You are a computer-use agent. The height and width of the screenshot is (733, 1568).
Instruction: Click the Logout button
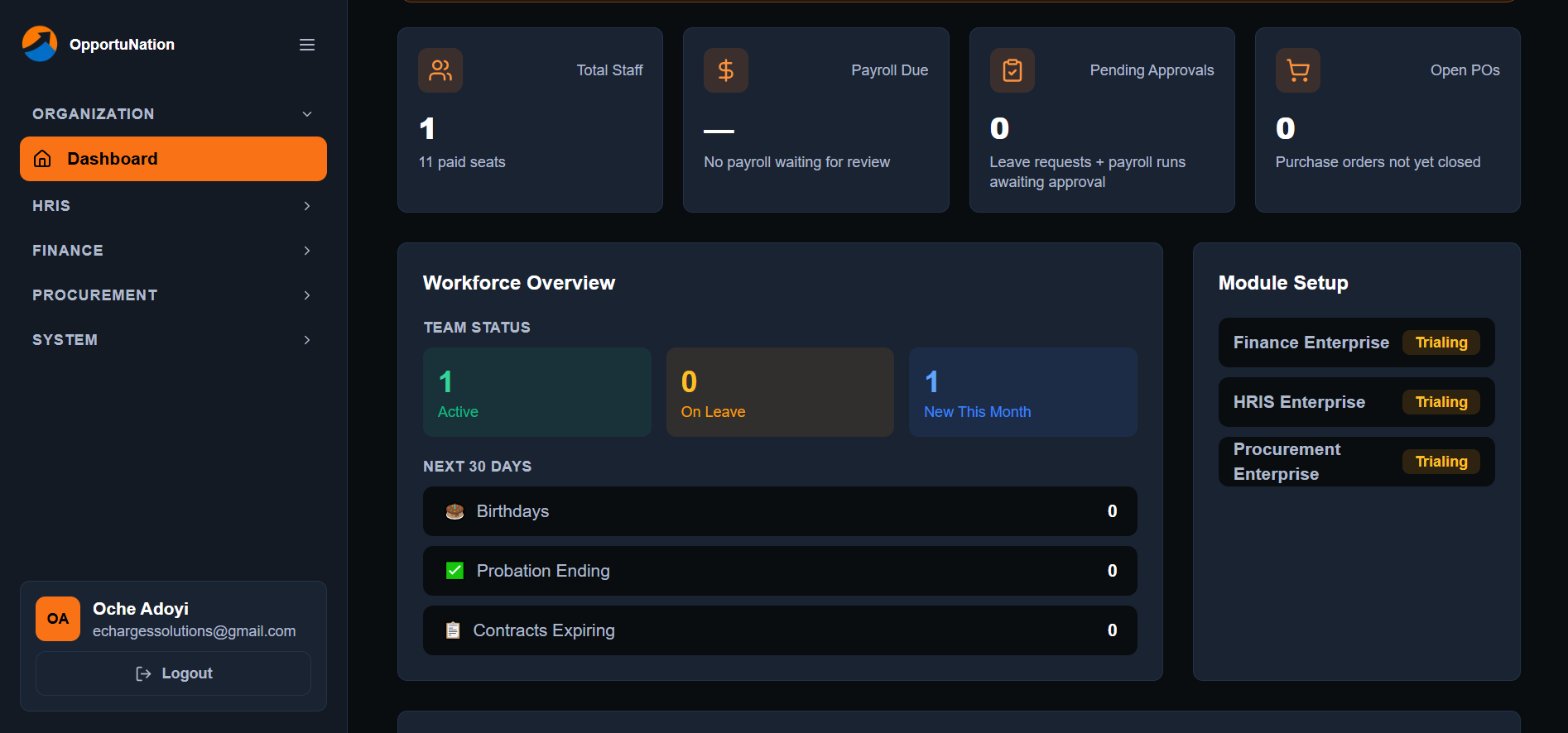coord(173,673)
